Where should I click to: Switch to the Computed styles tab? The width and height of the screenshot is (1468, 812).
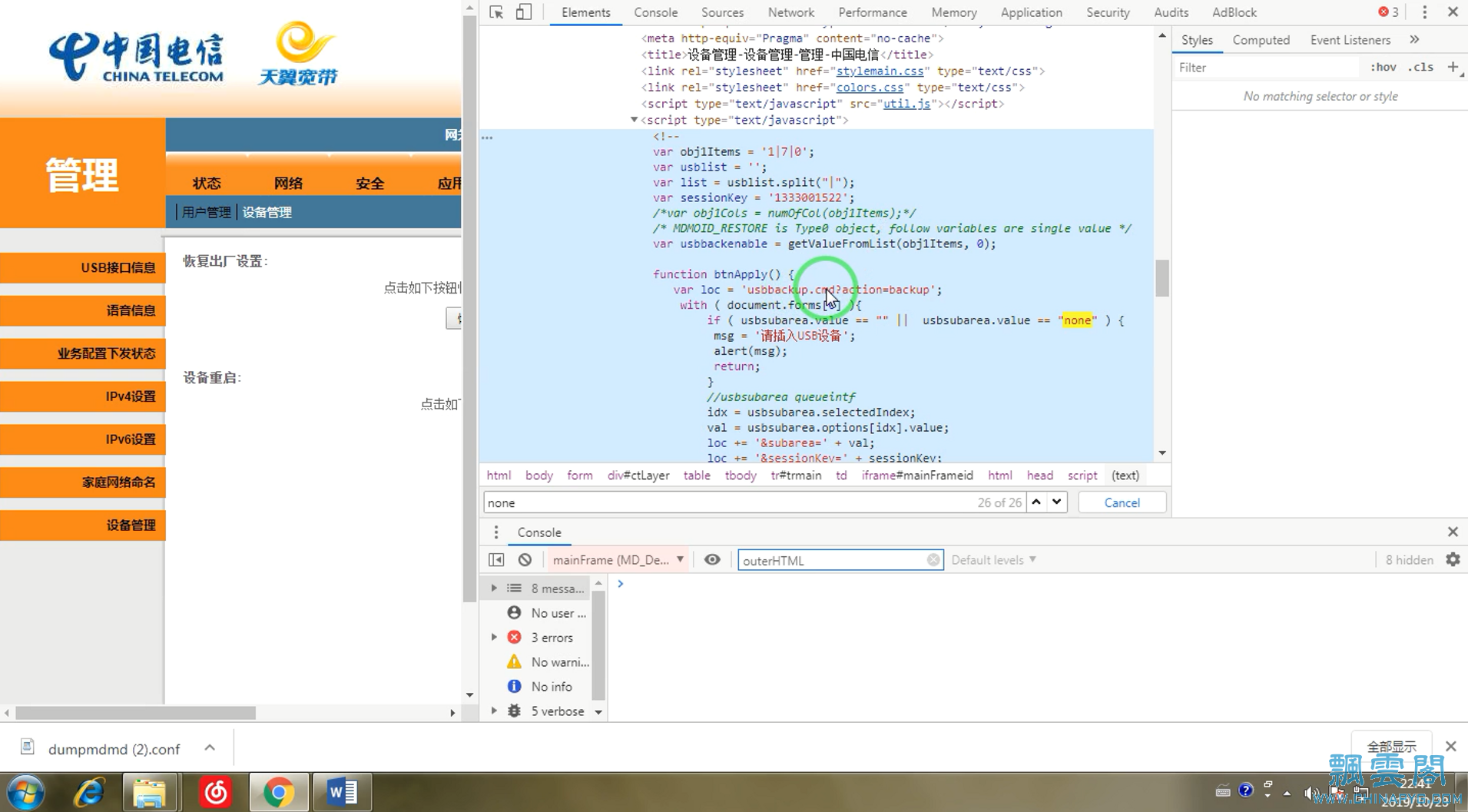click(x=1261, y=40)
